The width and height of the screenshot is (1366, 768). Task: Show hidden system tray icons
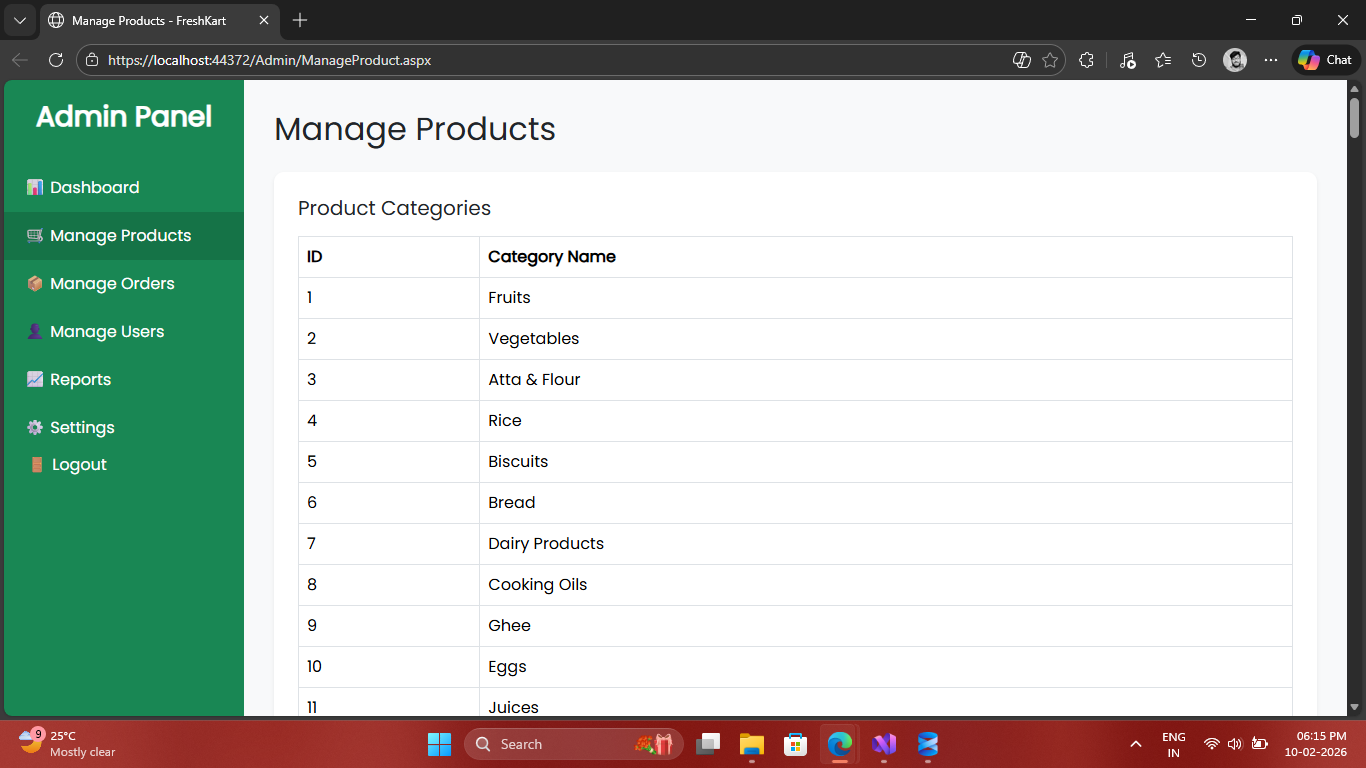[1135, 744]
